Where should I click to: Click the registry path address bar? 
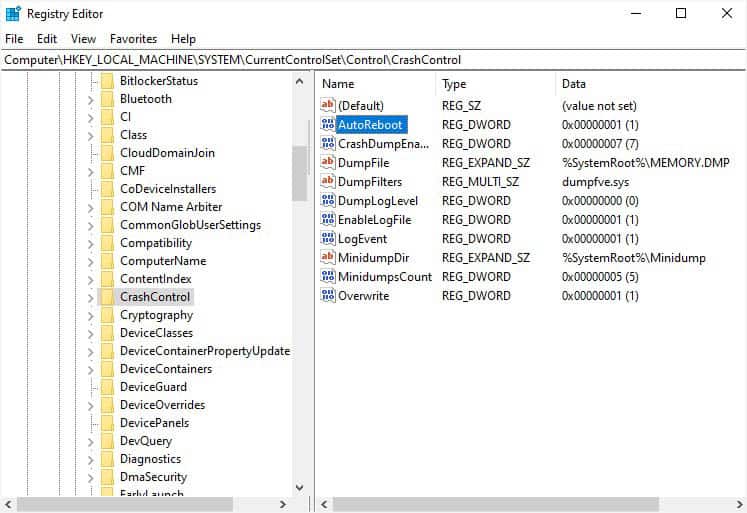click(374, 60)
